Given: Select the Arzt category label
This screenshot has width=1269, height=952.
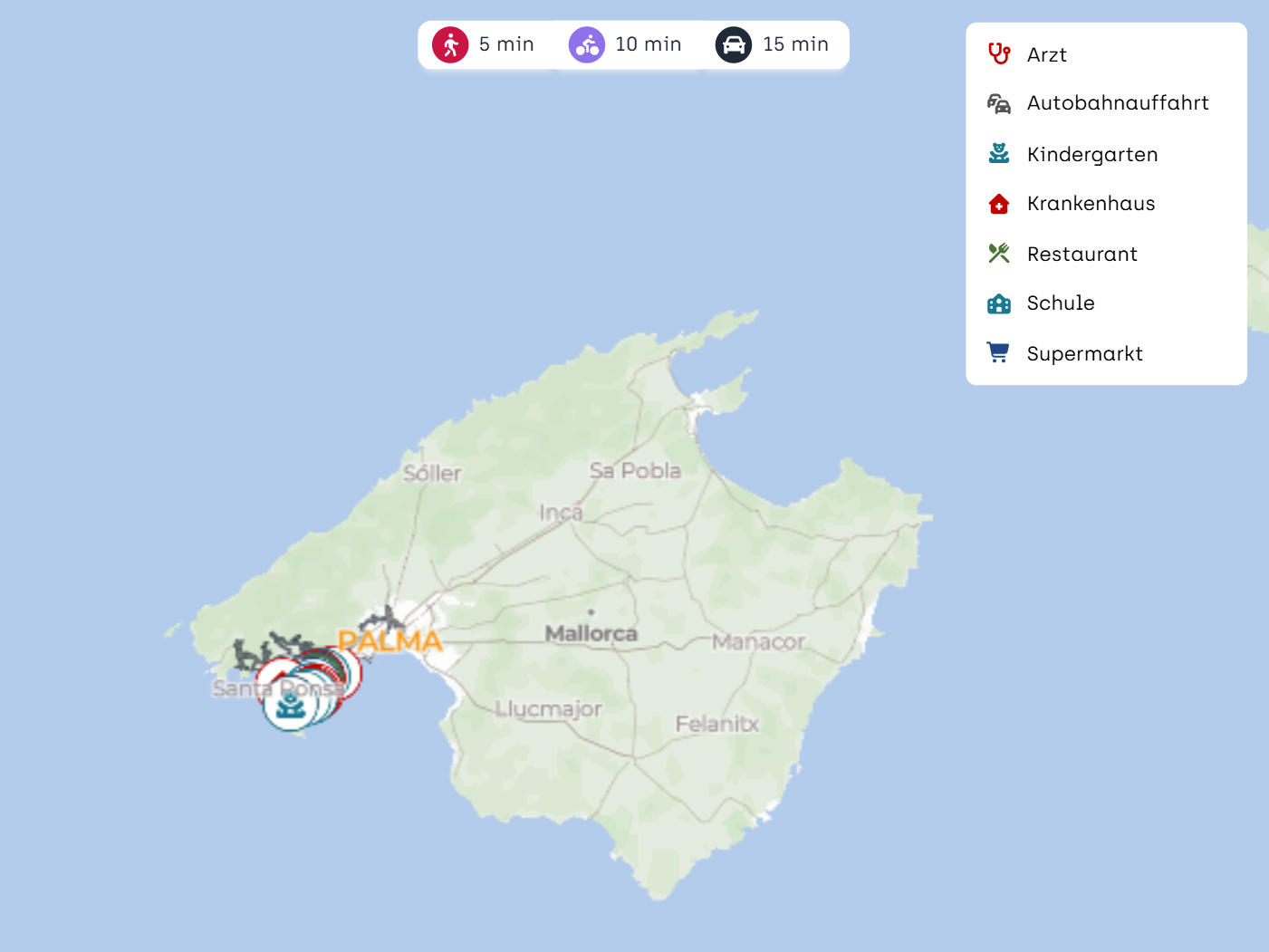Looking at the screenshot, I should click(1046, 55).
